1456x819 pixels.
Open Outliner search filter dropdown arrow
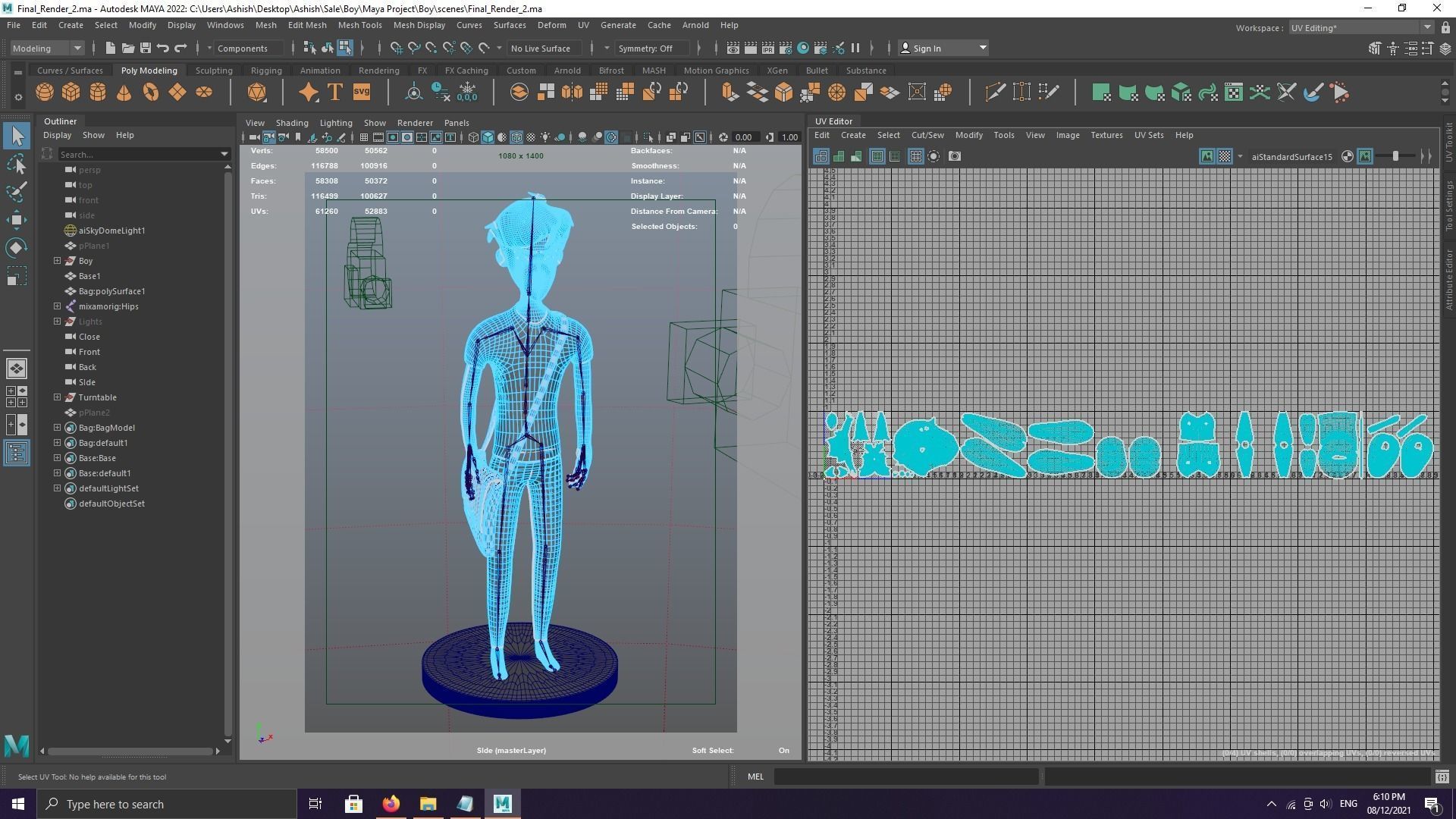pos(224,154)
